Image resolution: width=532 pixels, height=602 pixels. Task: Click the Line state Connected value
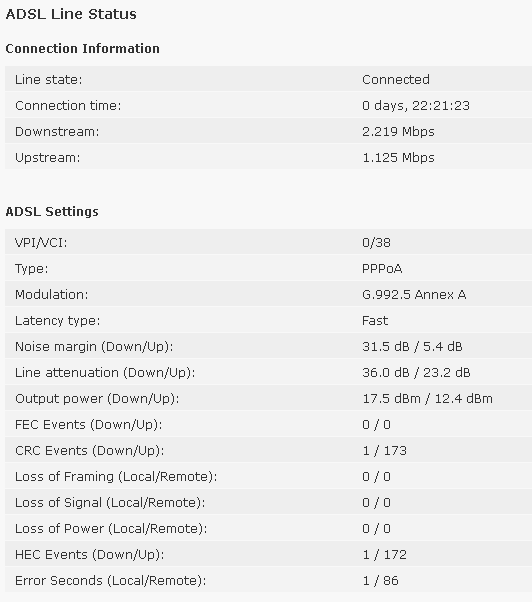(x=396, y=79)
